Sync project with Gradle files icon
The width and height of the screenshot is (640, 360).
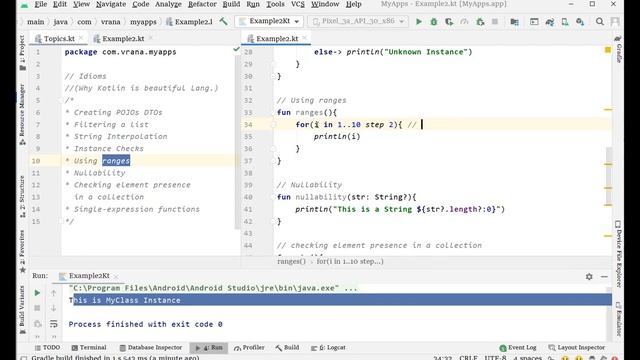coord(550,22)
